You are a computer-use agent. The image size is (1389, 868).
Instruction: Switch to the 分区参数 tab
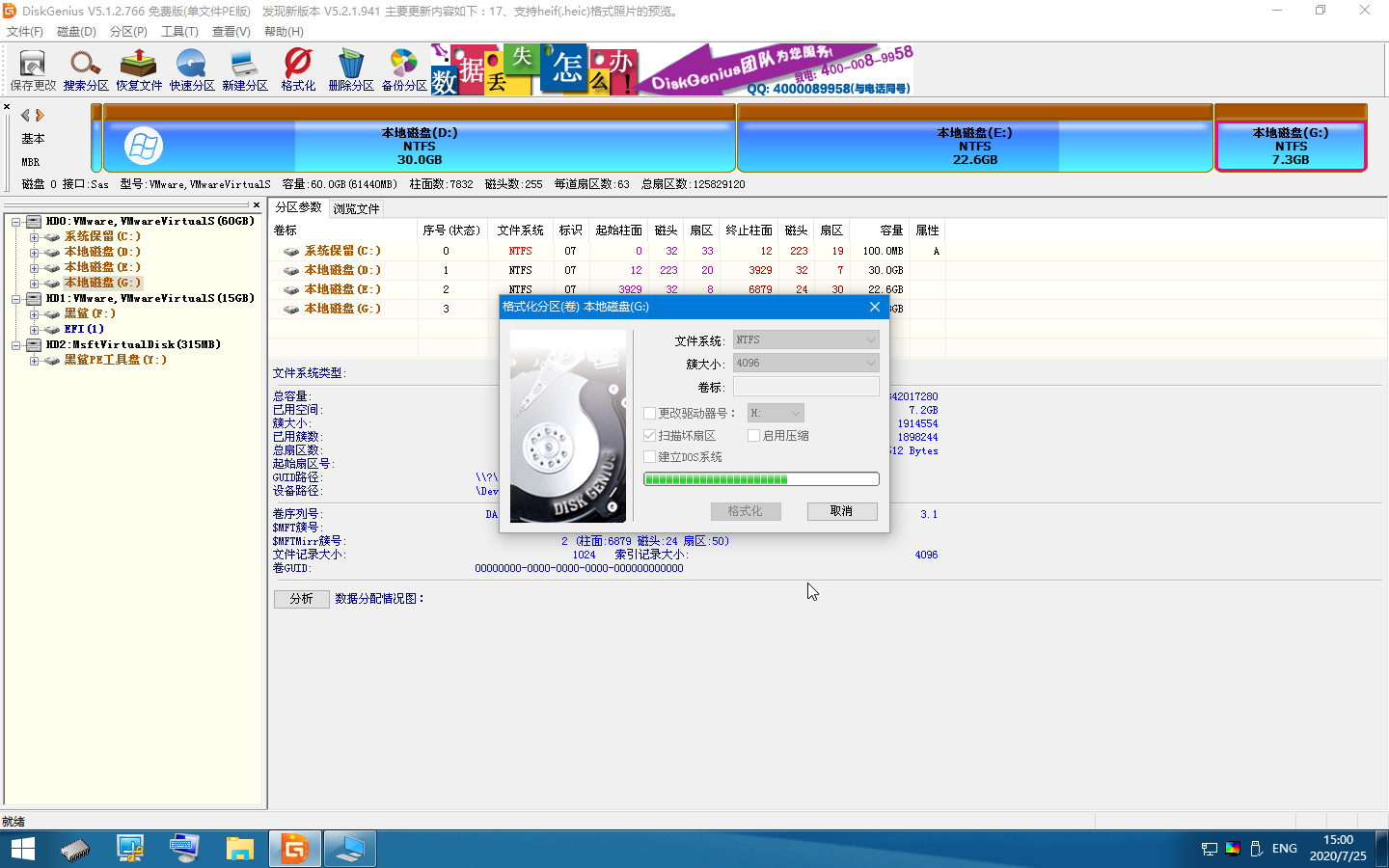point(298,207)
